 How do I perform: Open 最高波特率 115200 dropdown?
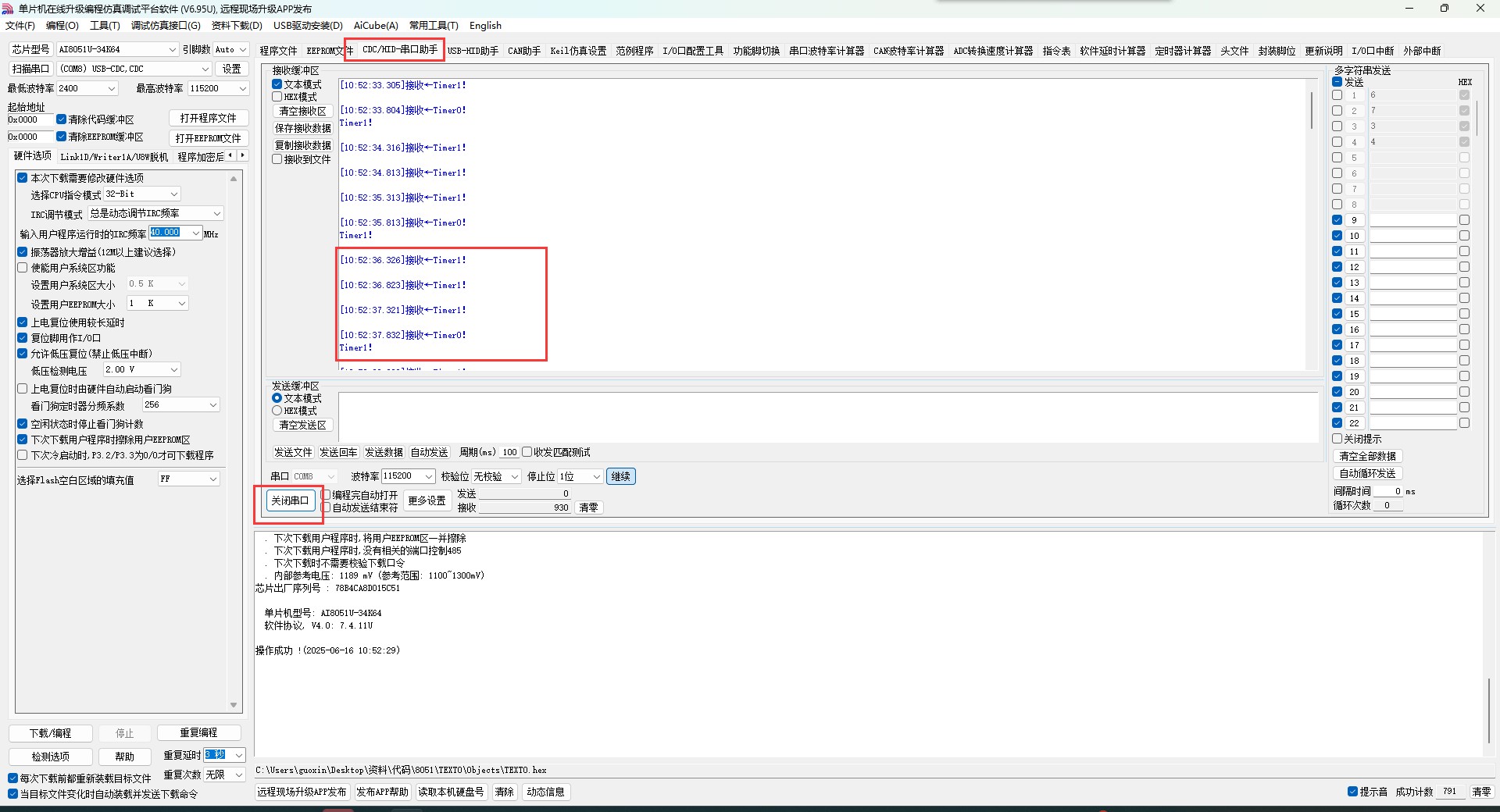coord(218,88)
